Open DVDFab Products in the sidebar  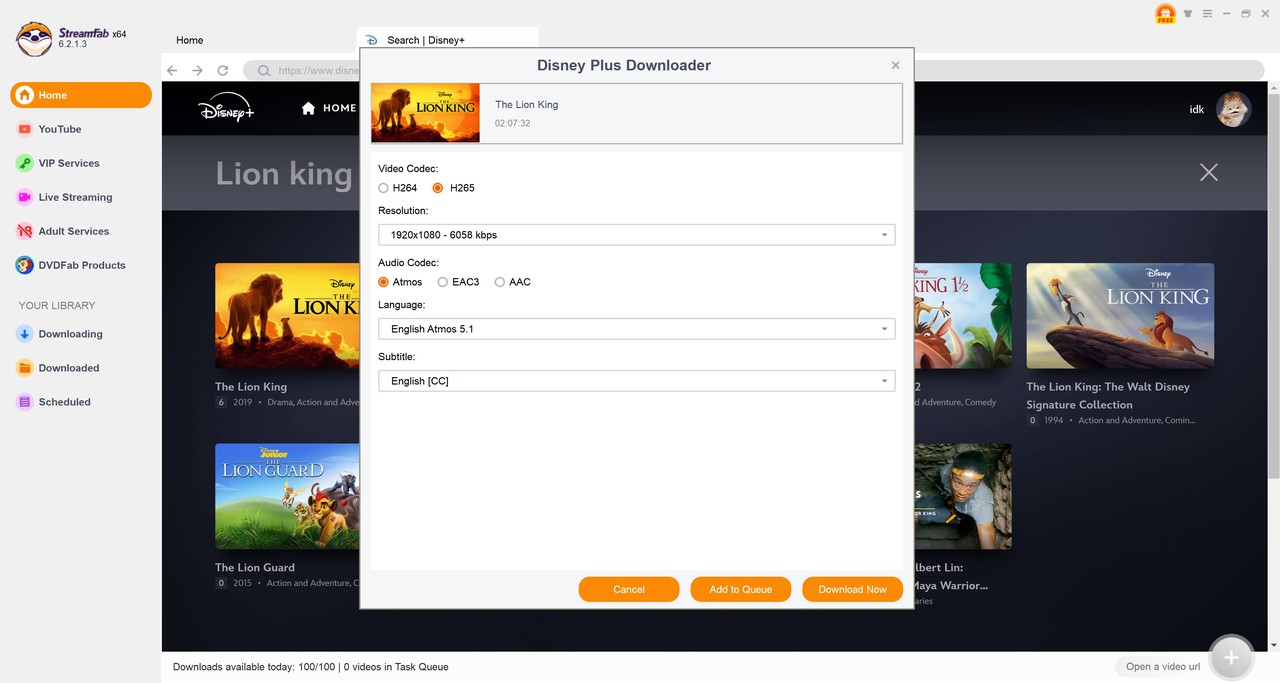[x=81, y=265]
